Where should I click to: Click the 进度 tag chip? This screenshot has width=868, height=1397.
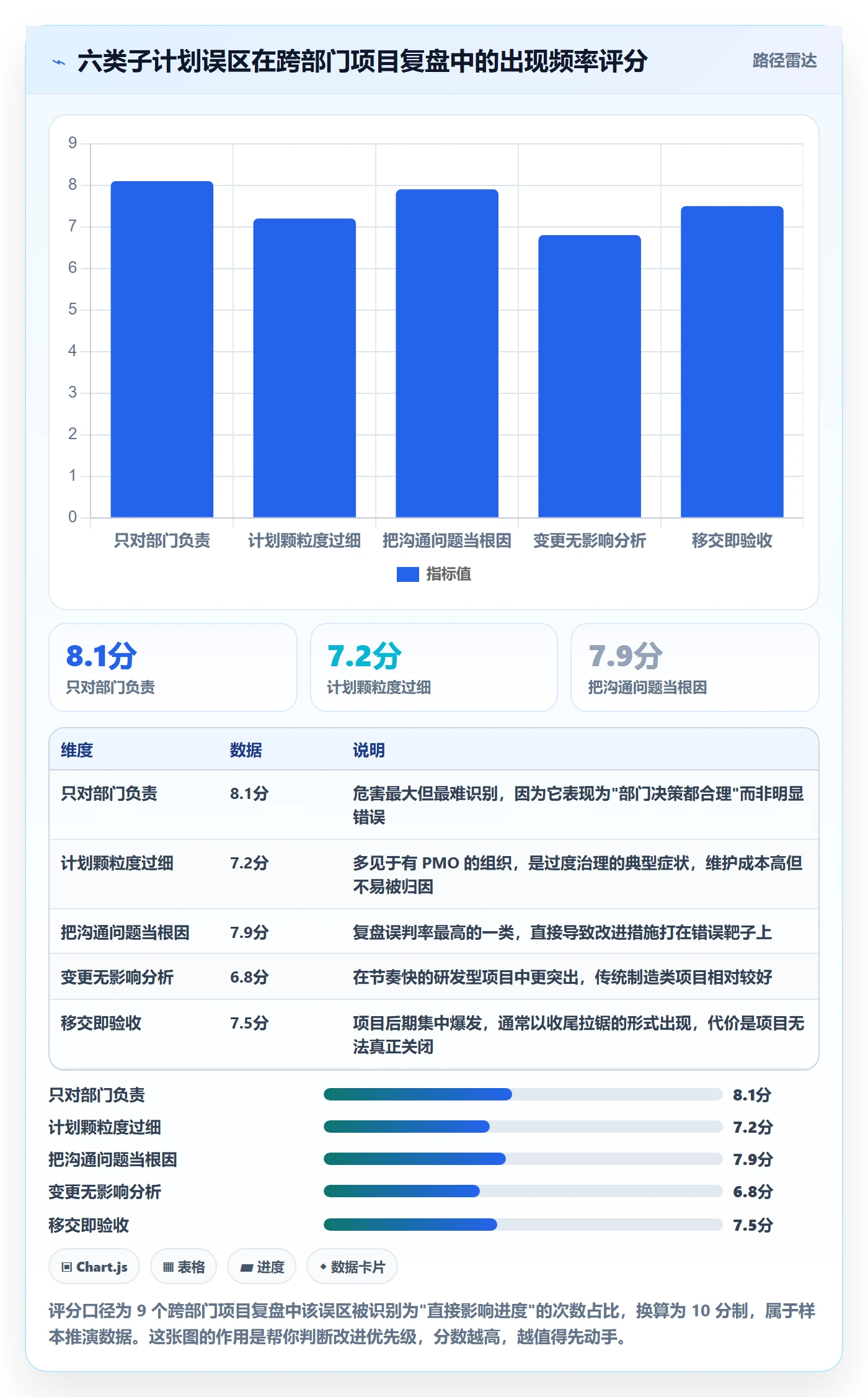pyautogui.click(x=262, y=1267)
